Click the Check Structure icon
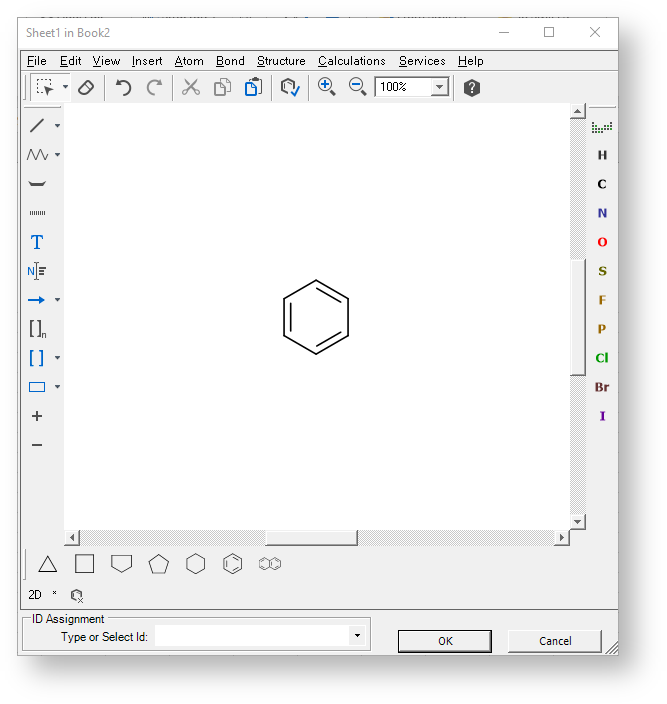Viewport: 667px width, 704px height. click(290, 88)
